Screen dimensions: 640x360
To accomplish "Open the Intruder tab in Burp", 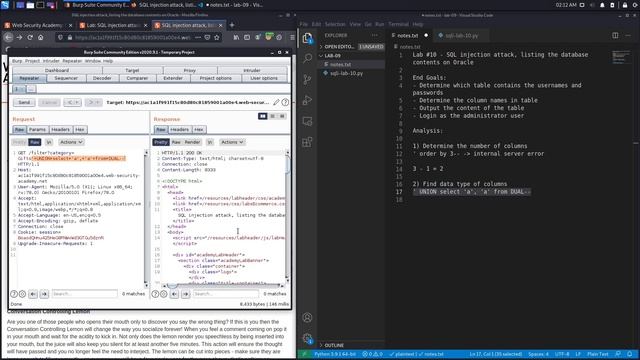I will click(252, 71).
